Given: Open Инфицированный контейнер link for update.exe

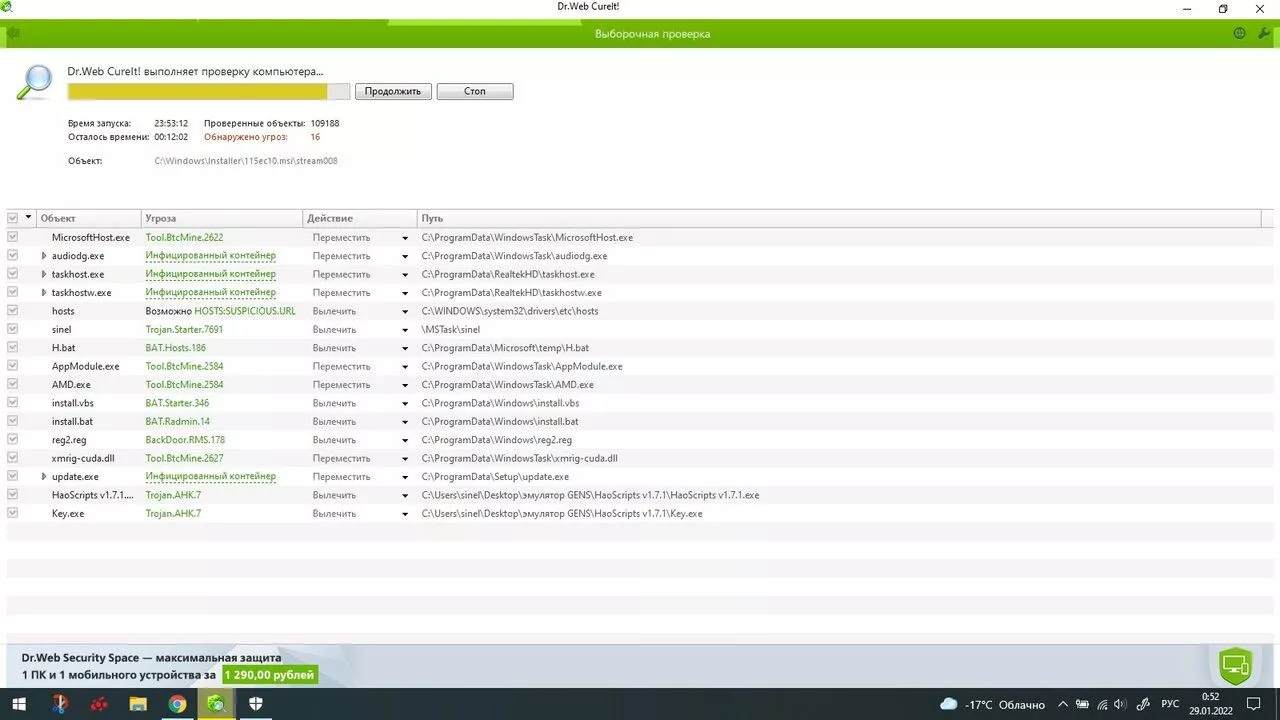Looking at the screenshot, I should pos(211,477).
